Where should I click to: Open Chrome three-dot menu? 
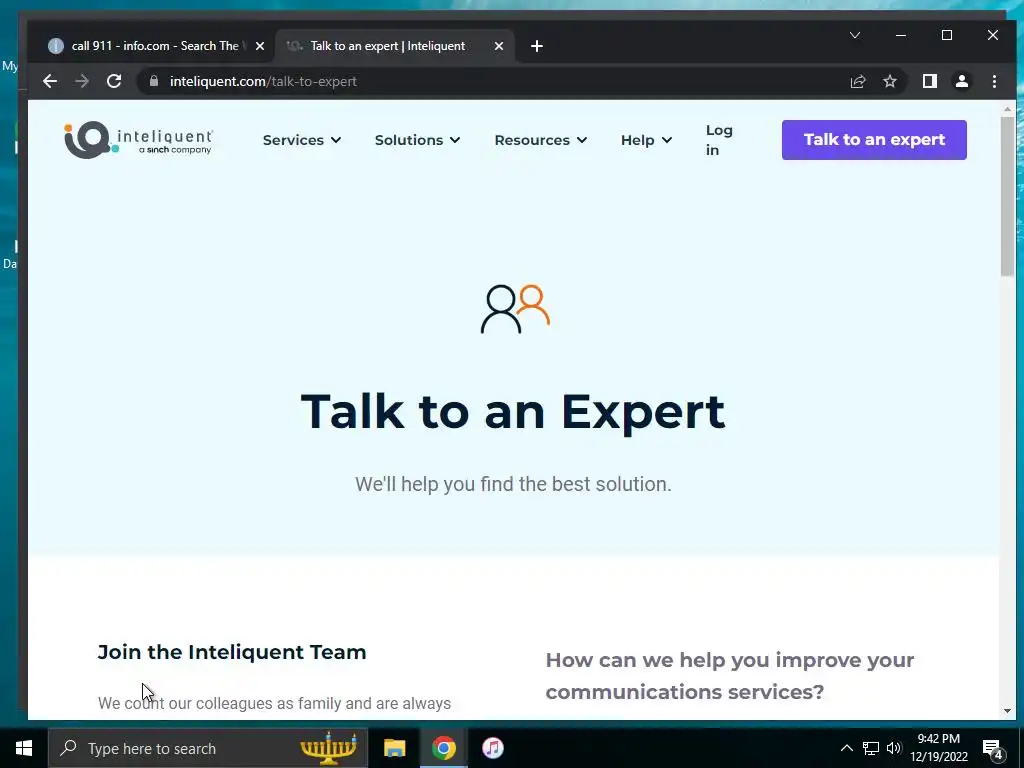(x=994, y=81)
